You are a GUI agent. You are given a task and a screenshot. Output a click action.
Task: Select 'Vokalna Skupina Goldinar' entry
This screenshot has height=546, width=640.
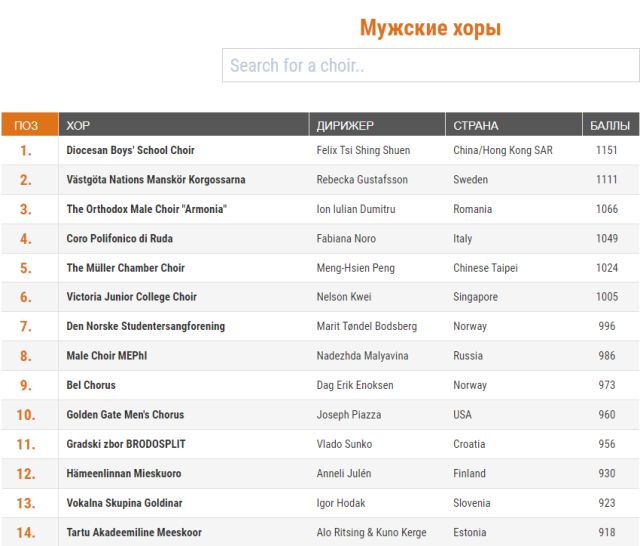pyautogui.click(x=124, y=503)
